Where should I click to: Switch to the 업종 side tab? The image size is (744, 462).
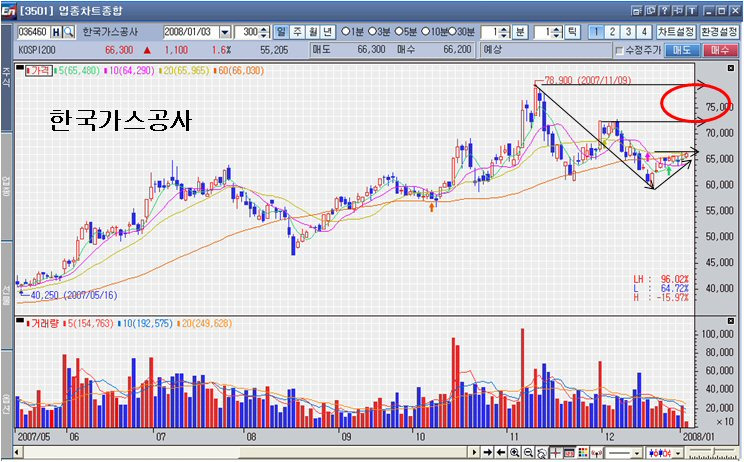coord(6,185)
